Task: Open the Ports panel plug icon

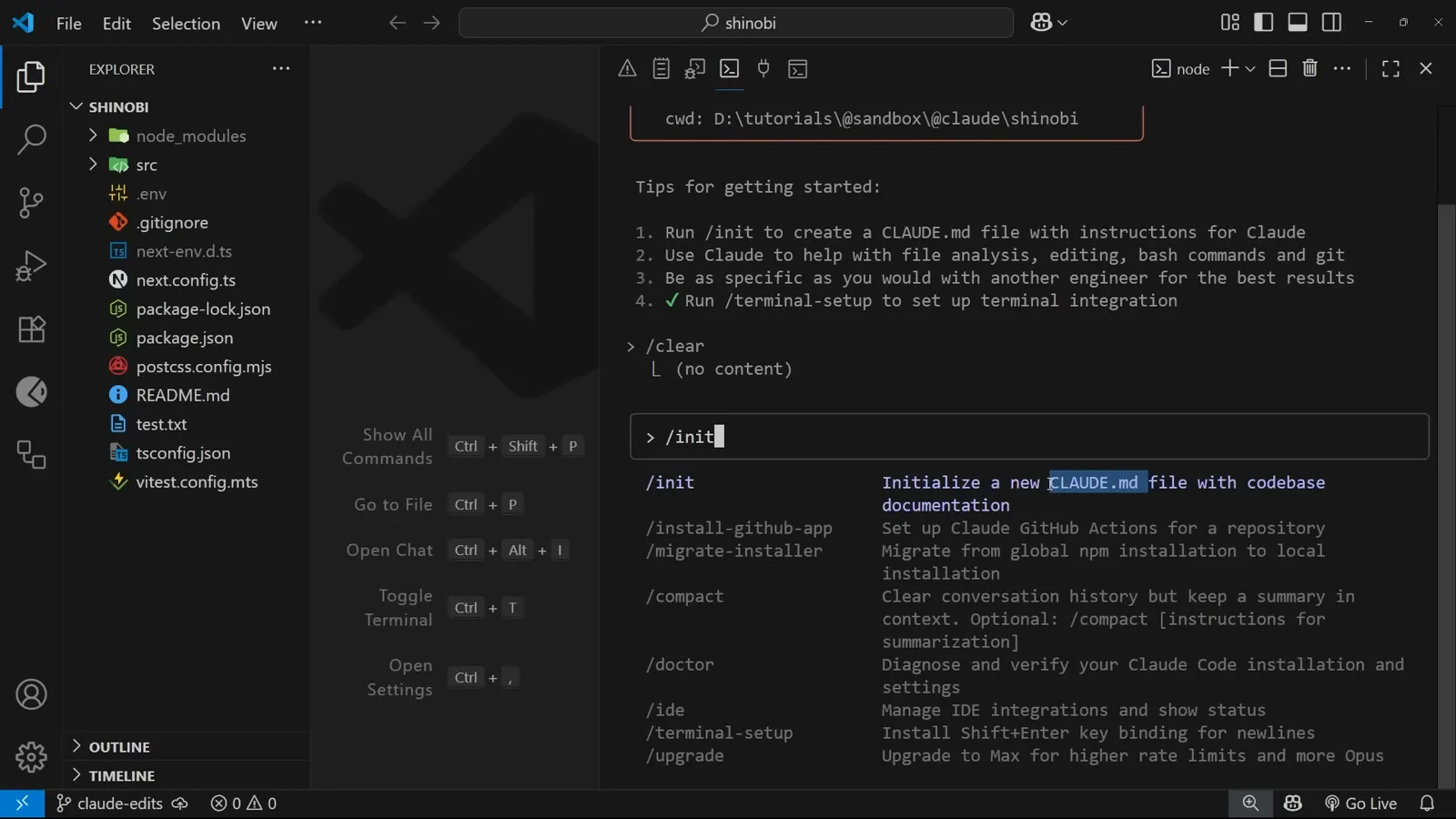Action: (763, 68)
